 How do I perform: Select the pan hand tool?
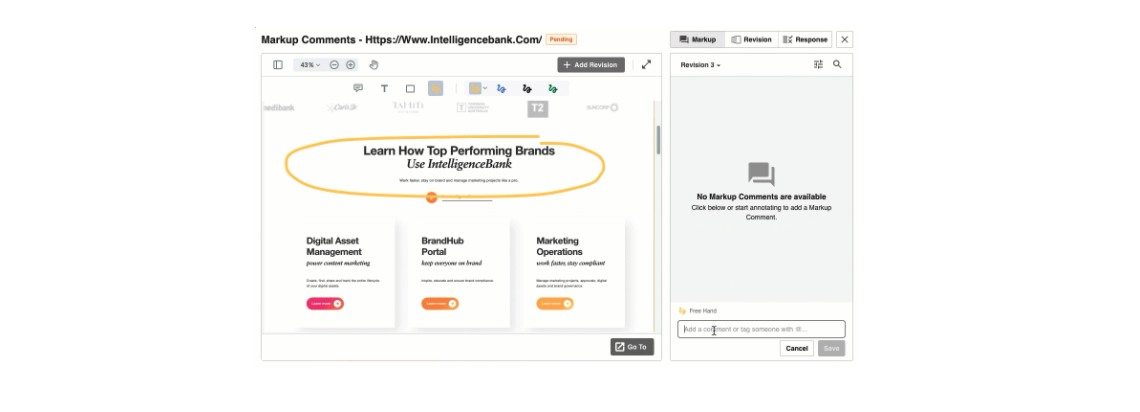tap(374, 65)
